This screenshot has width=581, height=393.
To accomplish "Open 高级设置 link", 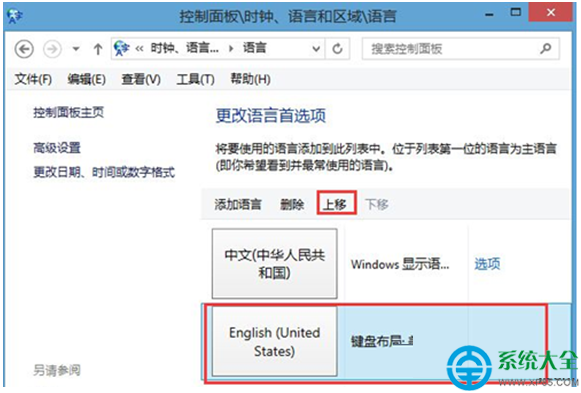I will tap(57, 148).
